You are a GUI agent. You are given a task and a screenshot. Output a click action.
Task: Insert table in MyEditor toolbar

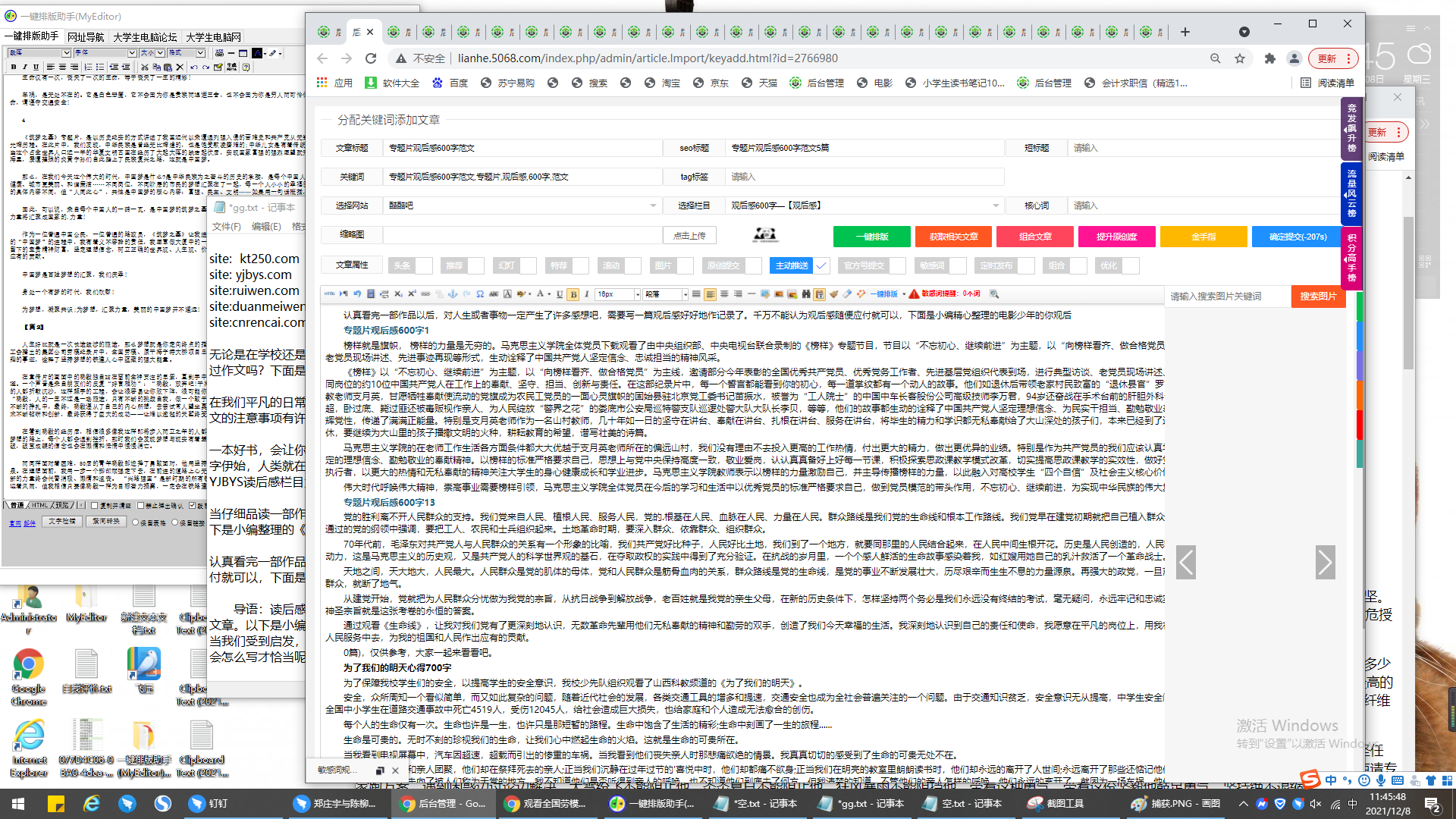[243, 53]
